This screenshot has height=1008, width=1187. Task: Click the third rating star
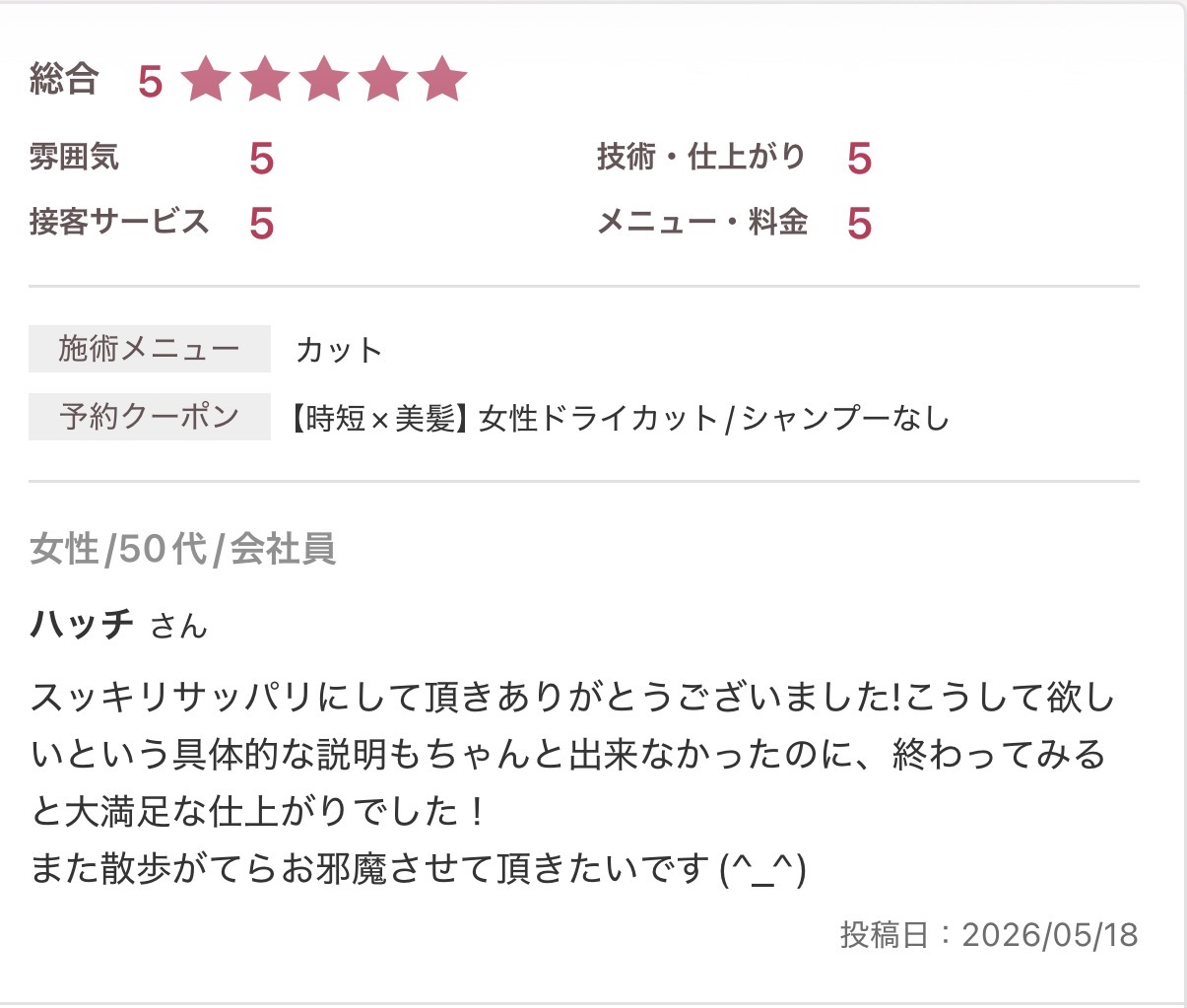324,80
